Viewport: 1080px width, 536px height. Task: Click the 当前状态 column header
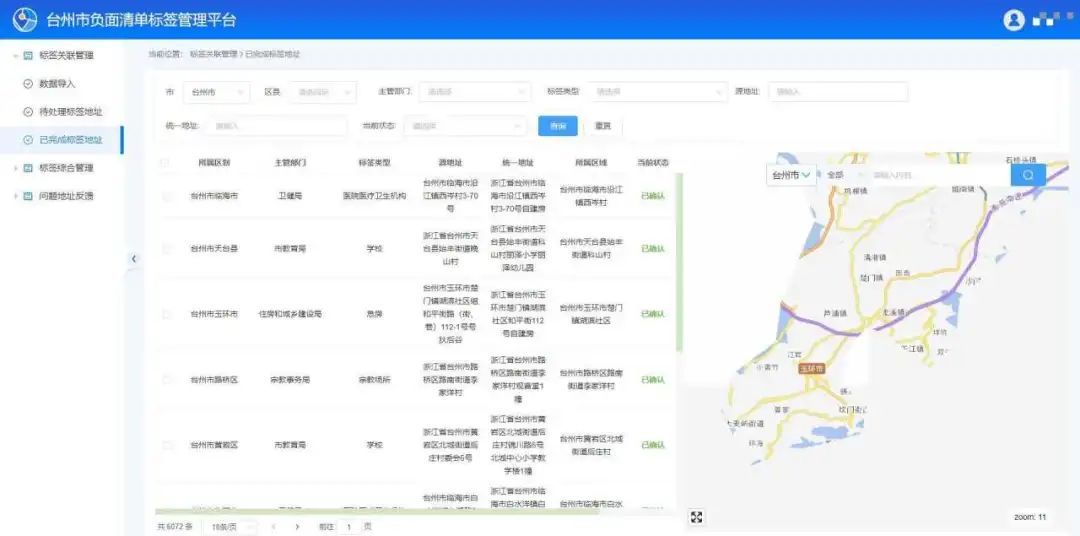652,163
